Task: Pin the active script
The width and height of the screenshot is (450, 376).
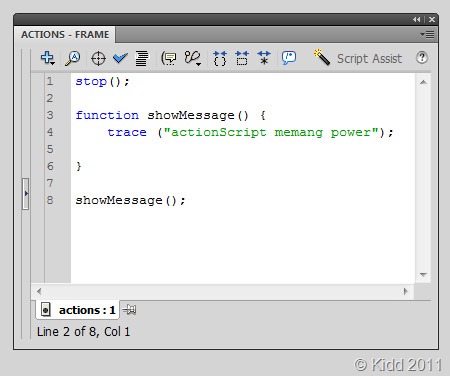Action: pos(129,310)
